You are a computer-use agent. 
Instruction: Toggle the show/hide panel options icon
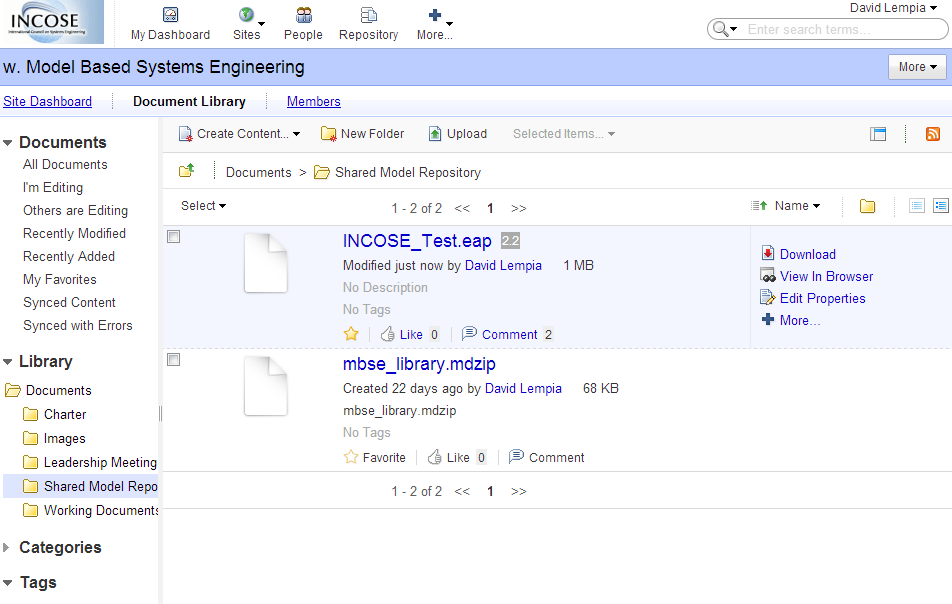coord(878,134)
